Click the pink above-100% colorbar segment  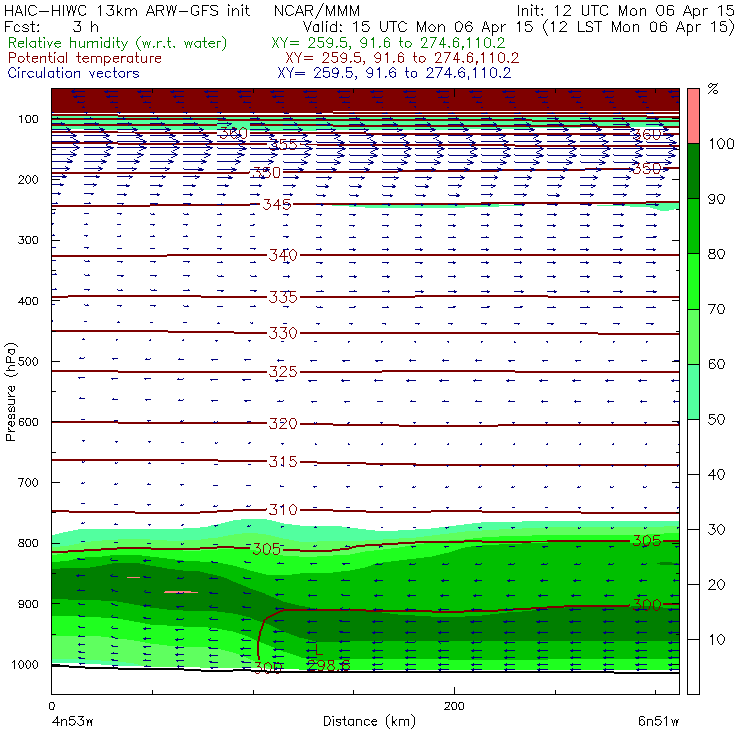693,116
